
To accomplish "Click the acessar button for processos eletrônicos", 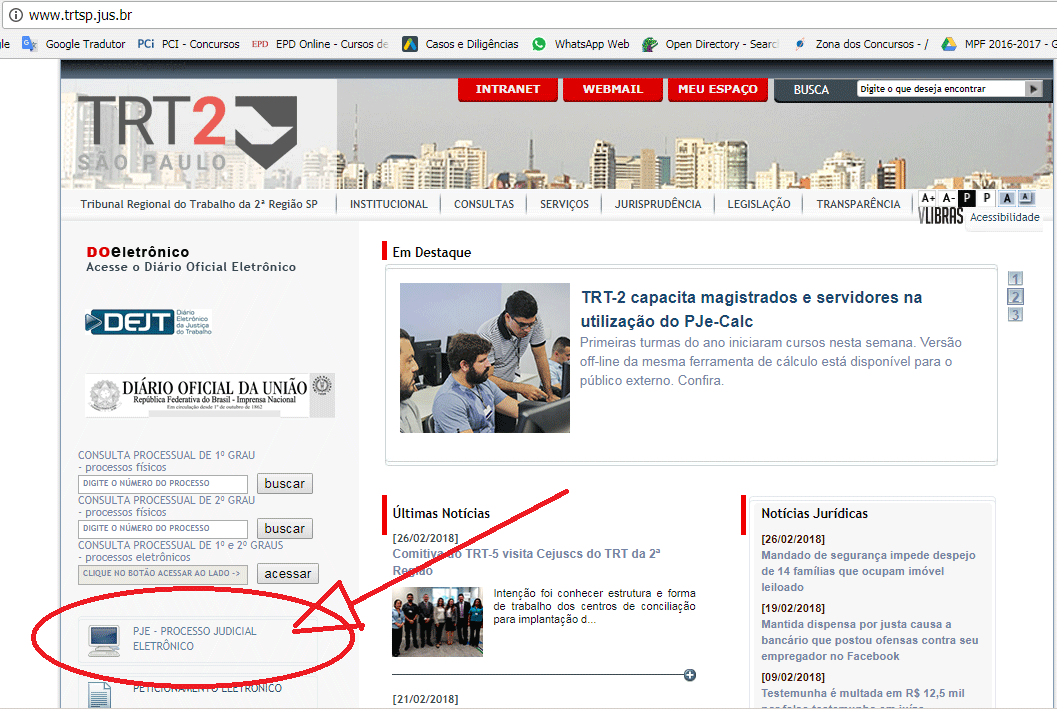I will click(x=288, y=574).
